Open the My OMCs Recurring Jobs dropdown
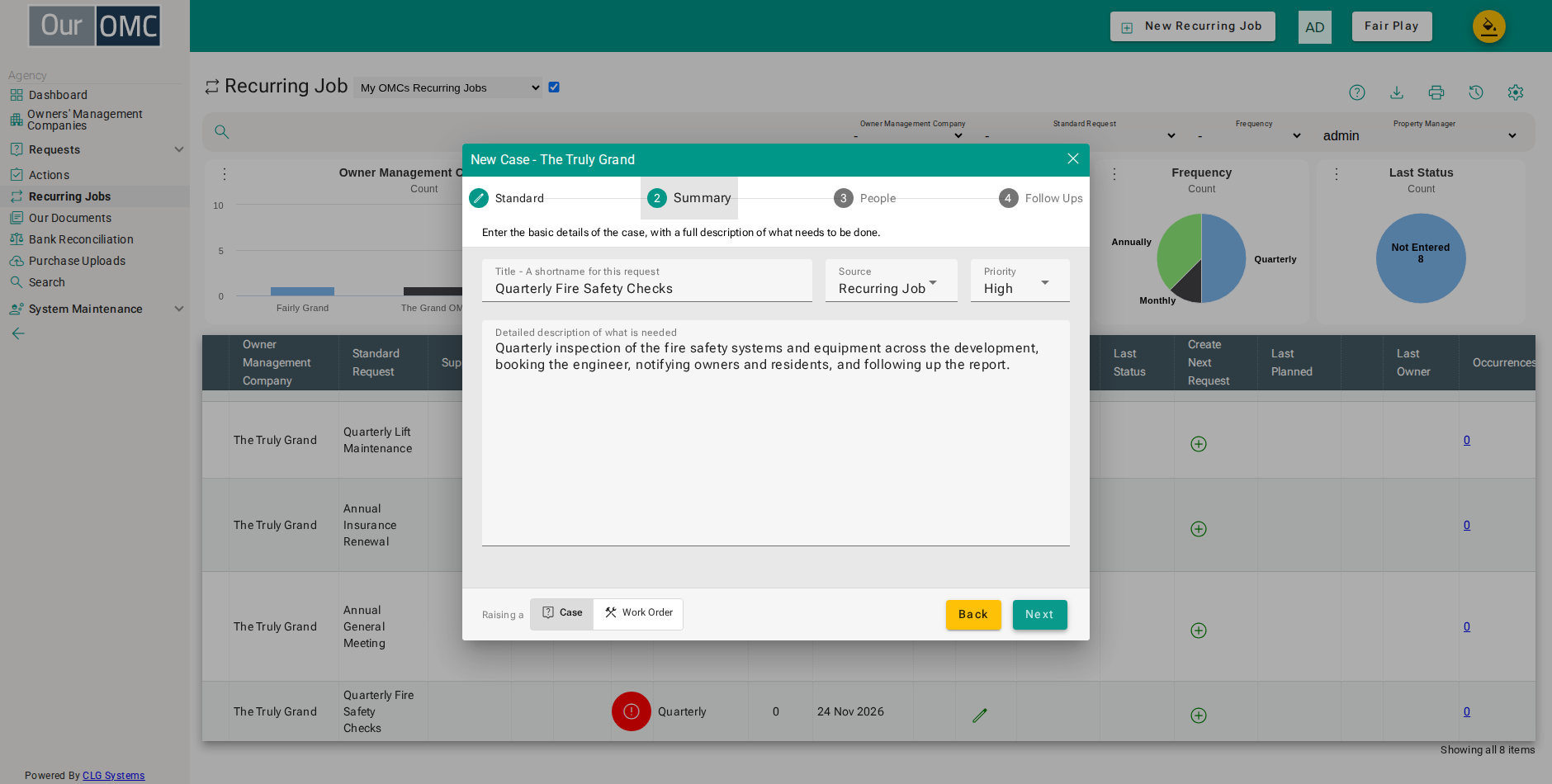 [448, 87]
